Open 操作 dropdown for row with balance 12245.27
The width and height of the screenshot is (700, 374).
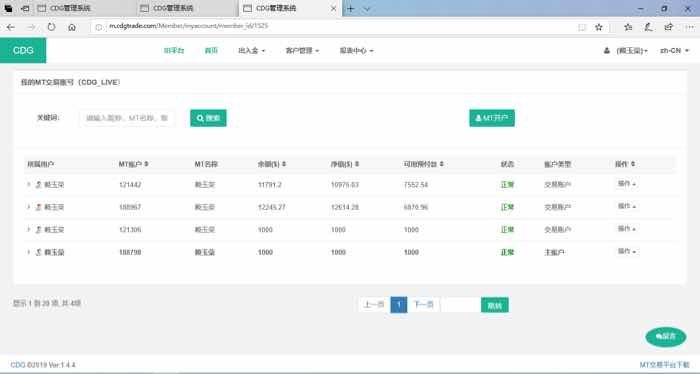[x=627, y=206]
